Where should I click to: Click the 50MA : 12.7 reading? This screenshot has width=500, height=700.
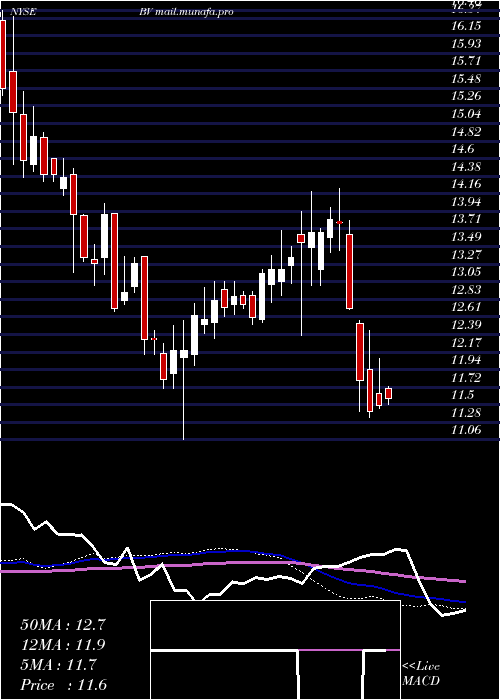(x=63, y=625)
